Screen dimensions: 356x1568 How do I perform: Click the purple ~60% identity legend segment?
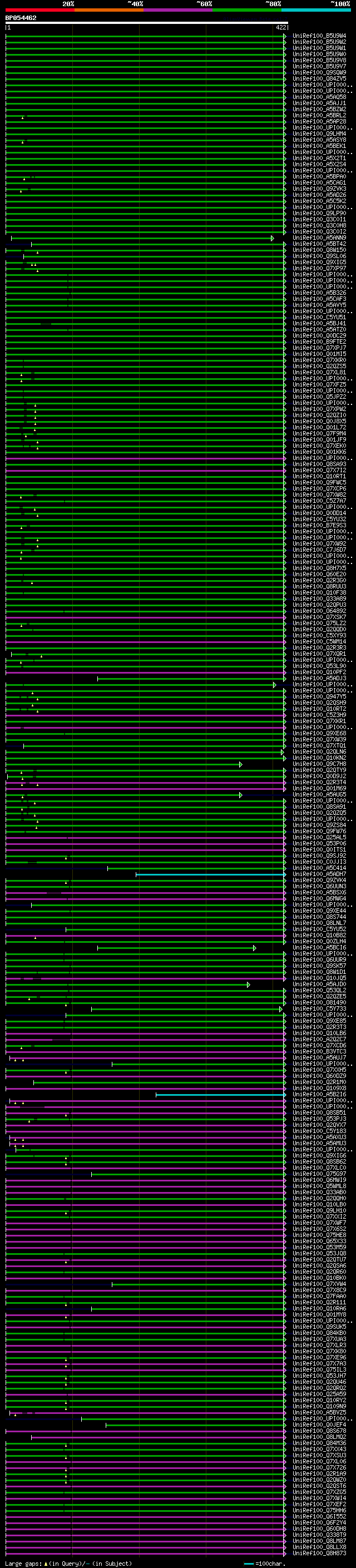click(179, 10)
